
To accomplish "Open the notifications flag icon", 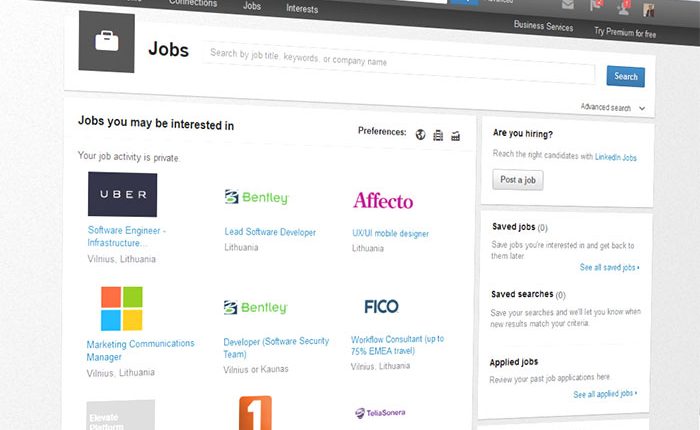I will pyautogui.click(x=597, y=6).
